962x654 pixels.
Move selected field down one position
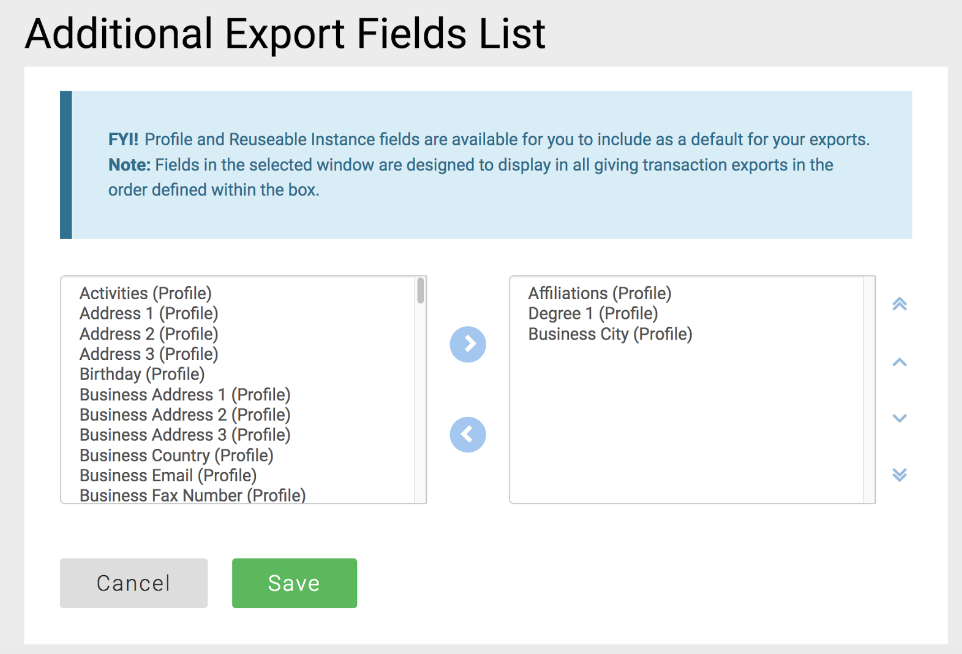click(899, 418)
